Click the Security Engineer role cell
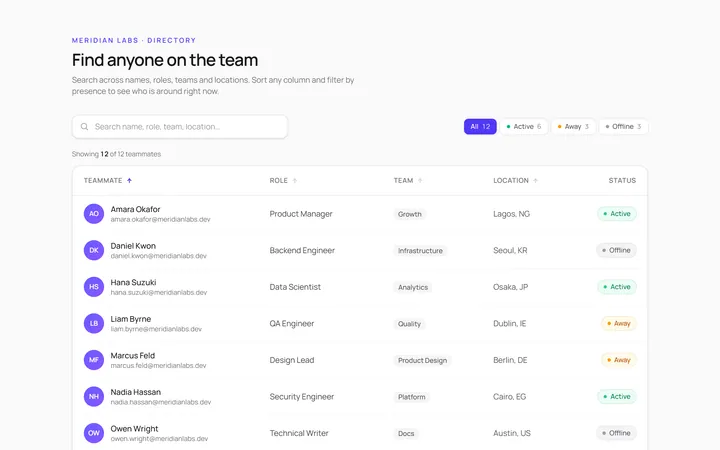Screen dimensions: 720x450 [302, 397]
